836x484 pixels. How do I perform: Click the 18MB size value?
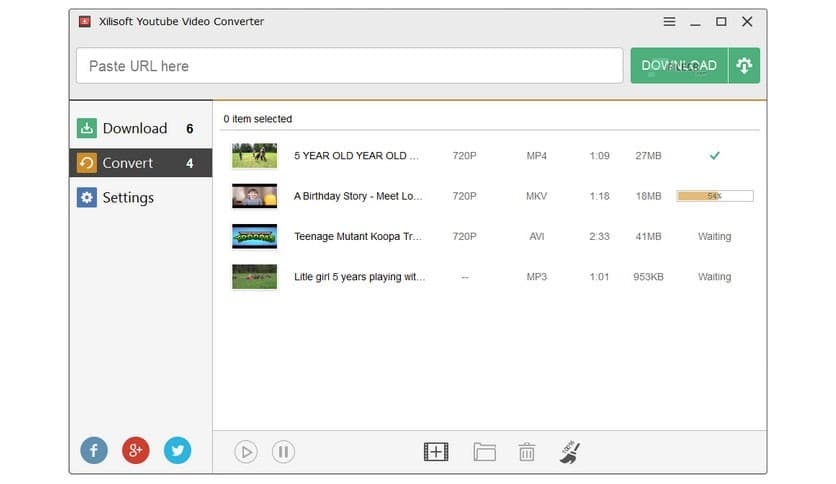coord(648,196)
